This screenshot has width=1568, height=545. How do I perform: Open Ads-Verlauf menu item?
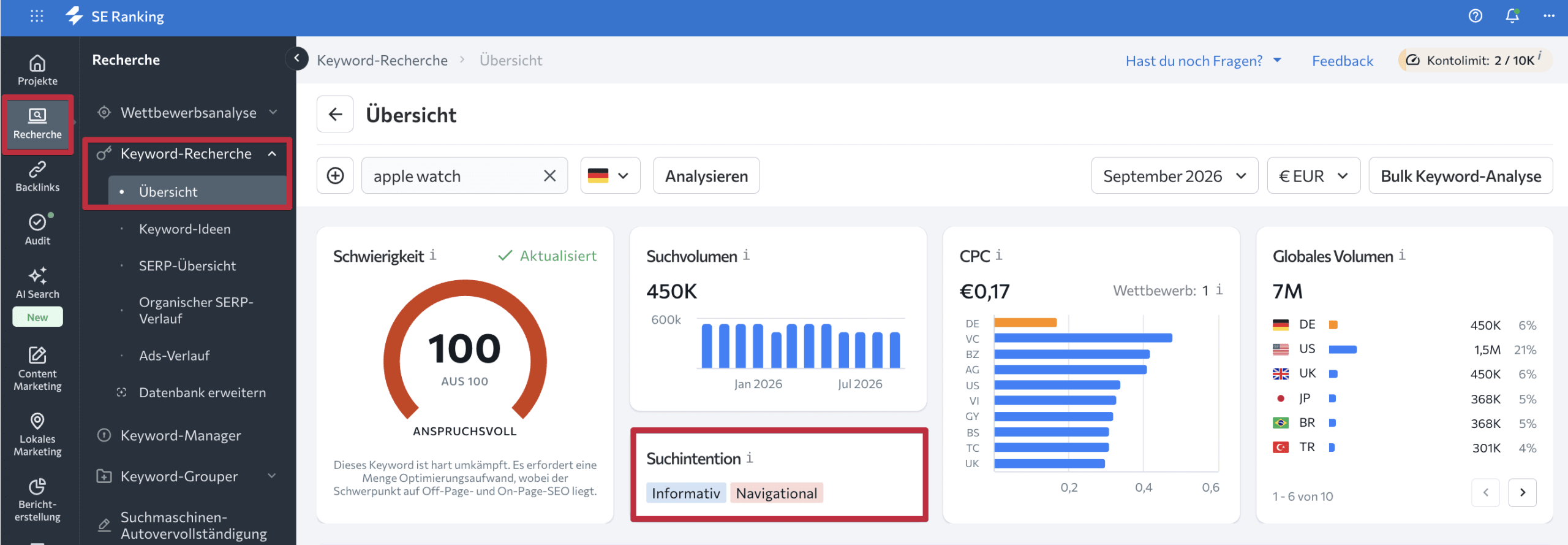point(174,356)
